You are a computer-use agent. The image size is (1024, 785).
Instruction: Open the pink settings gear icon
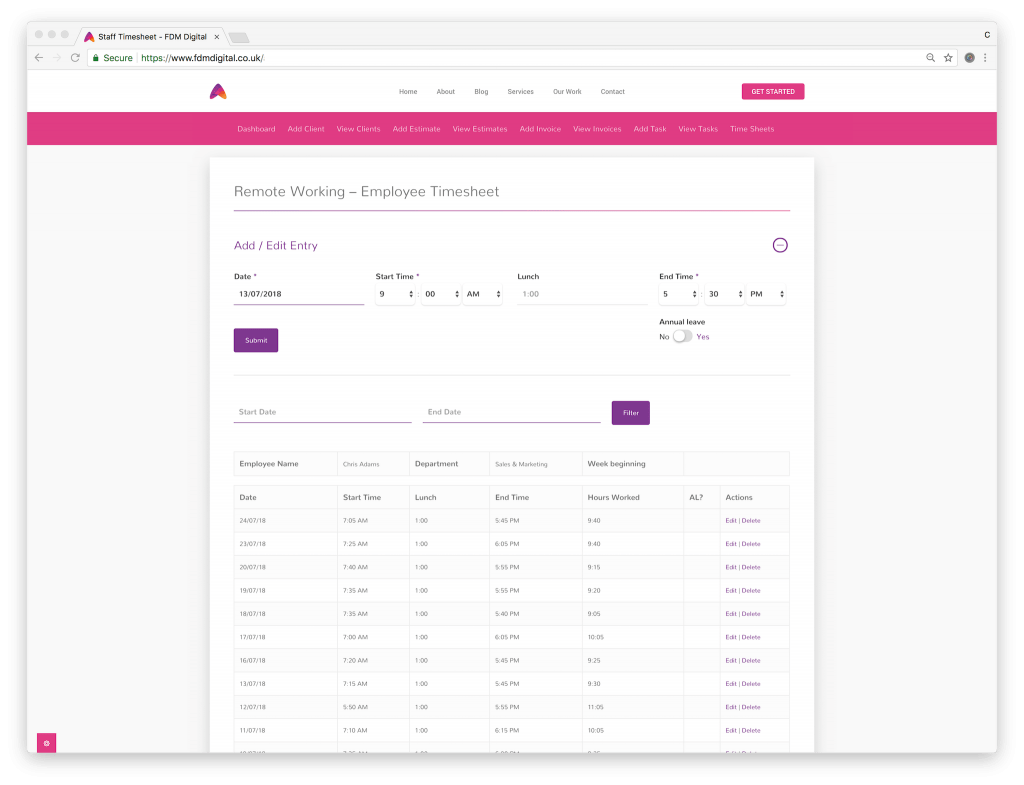click(x=46, y=743)
